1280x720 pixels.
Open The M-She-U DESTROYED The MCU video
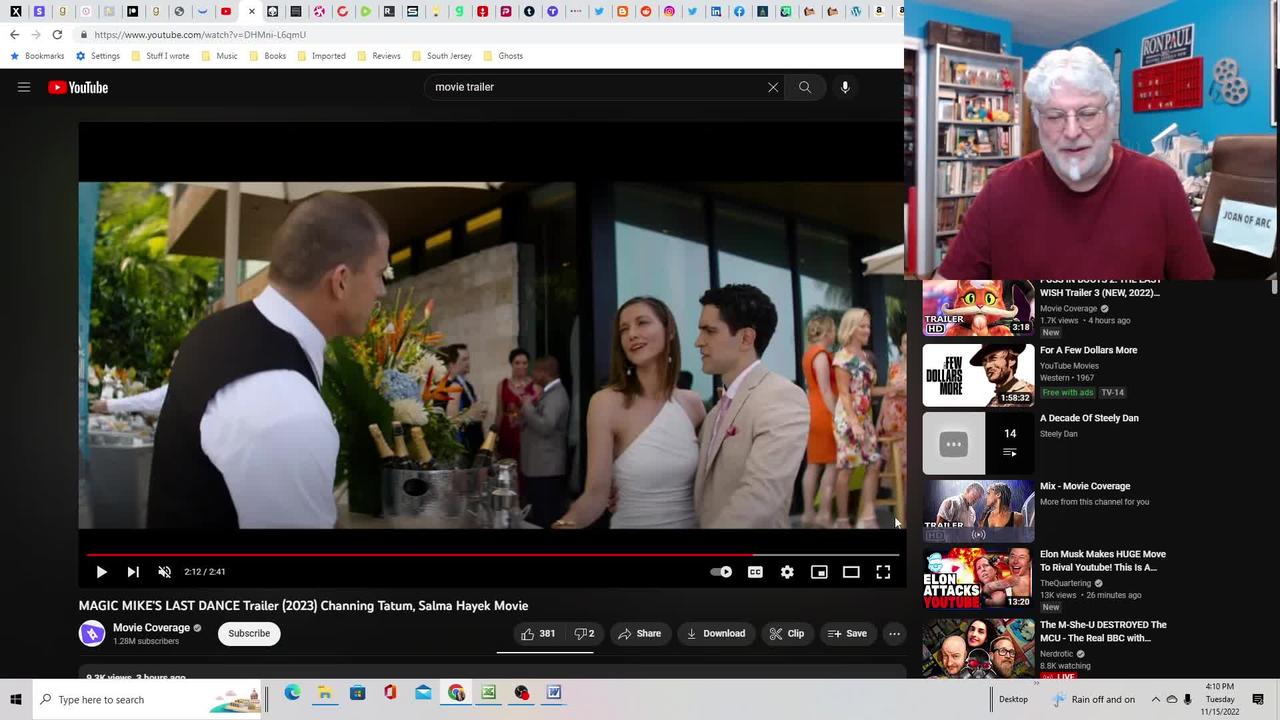pyautogui.click(x=978, y=649)
